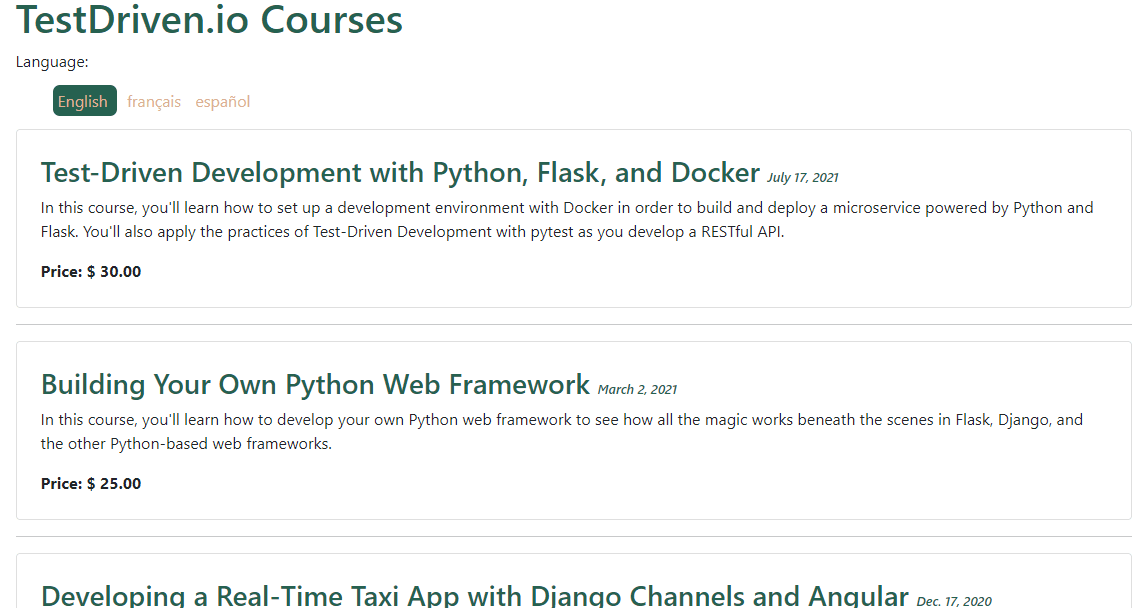Select español as the page language
The width and height of the screenshot is (1139, 608).
click(x=222, y=101)
